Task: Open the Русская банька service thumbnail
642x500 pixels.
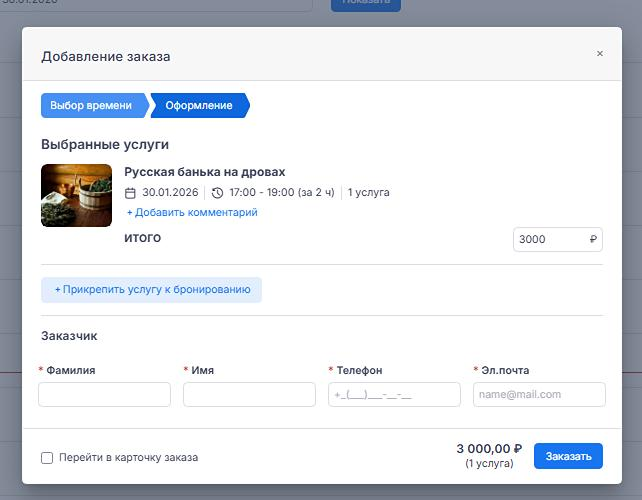Action: tap(76, 195)
